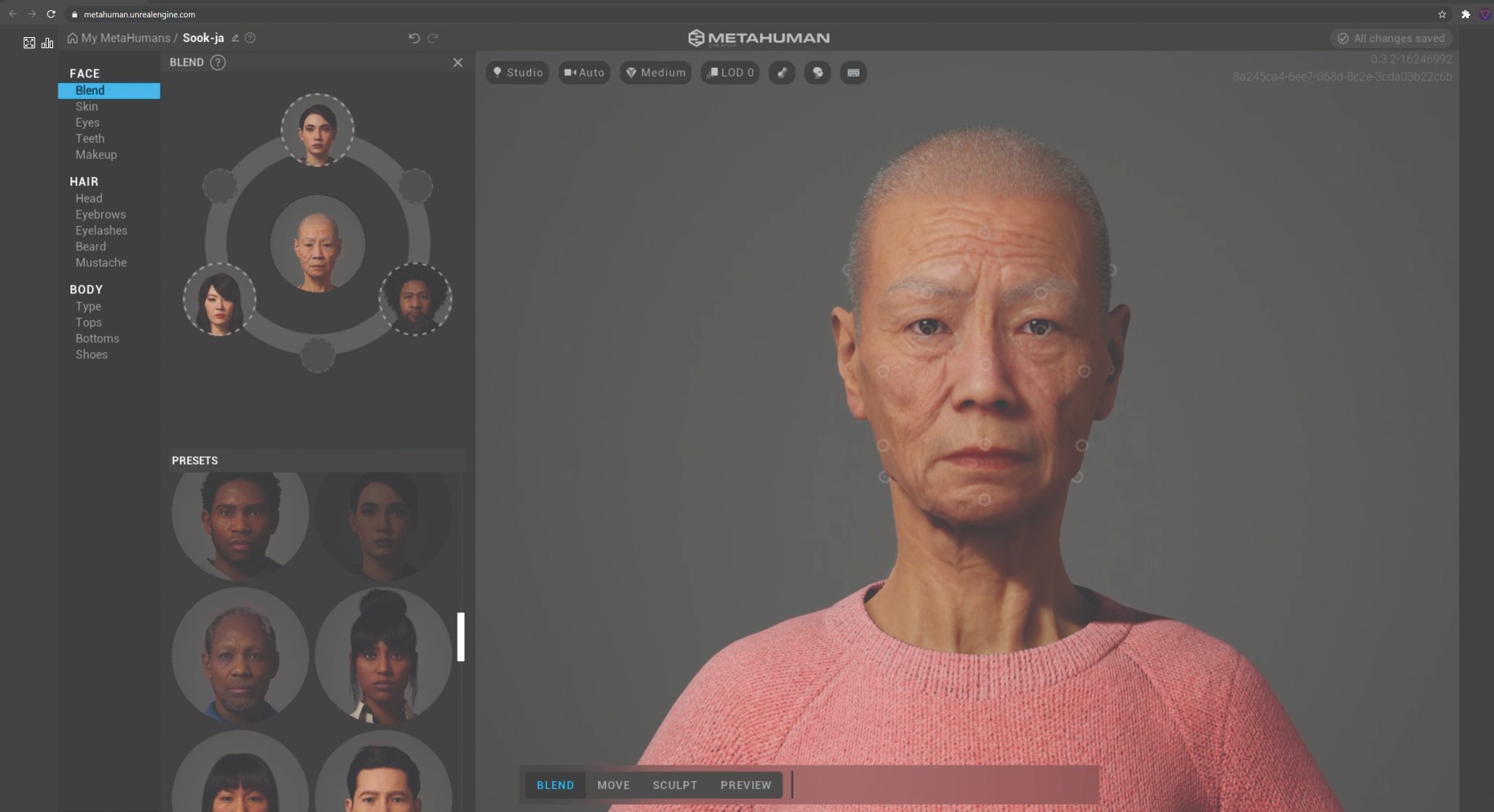1494x812 pixels.
Task: Select the highlighted Blend section
Action: (x=109, y=91)
